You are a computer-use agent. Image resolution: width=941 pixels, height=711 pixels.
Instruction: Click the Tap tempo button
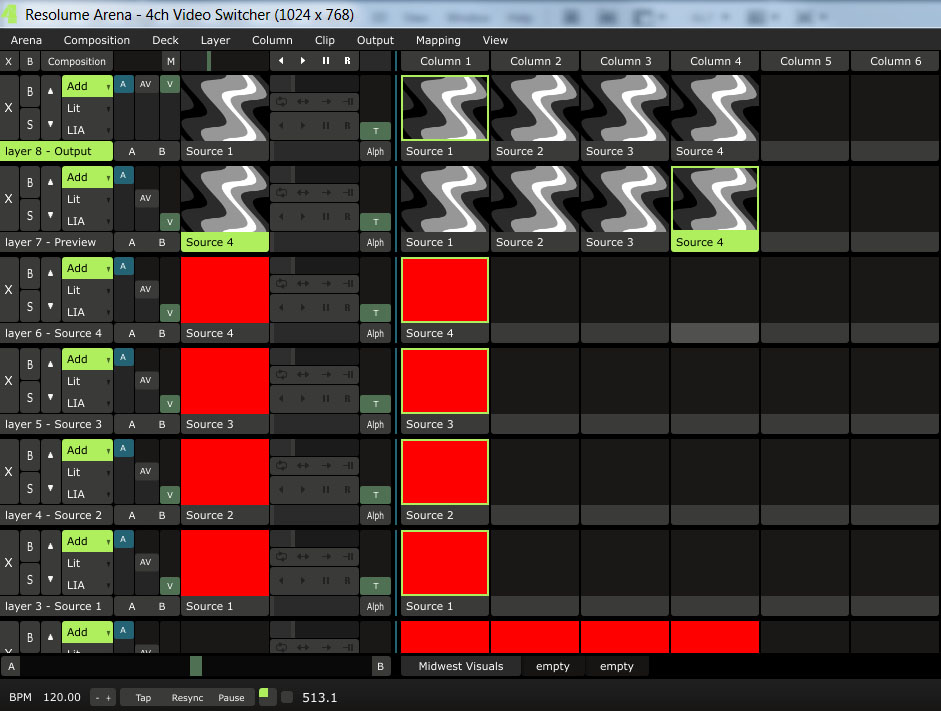[x=144, y=697]
